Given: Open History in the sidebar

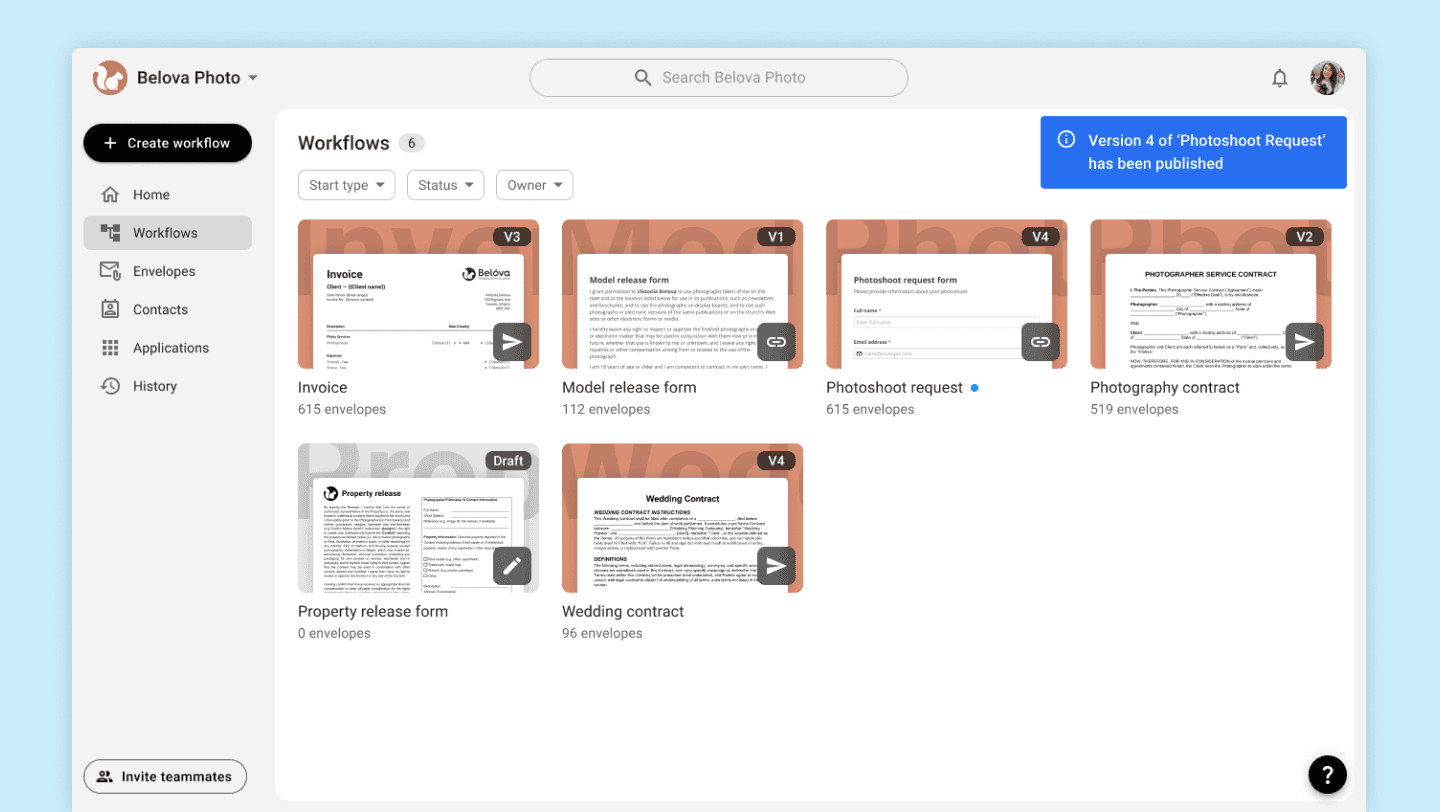Looking at the screenshot, I should (x=167, y=386).
